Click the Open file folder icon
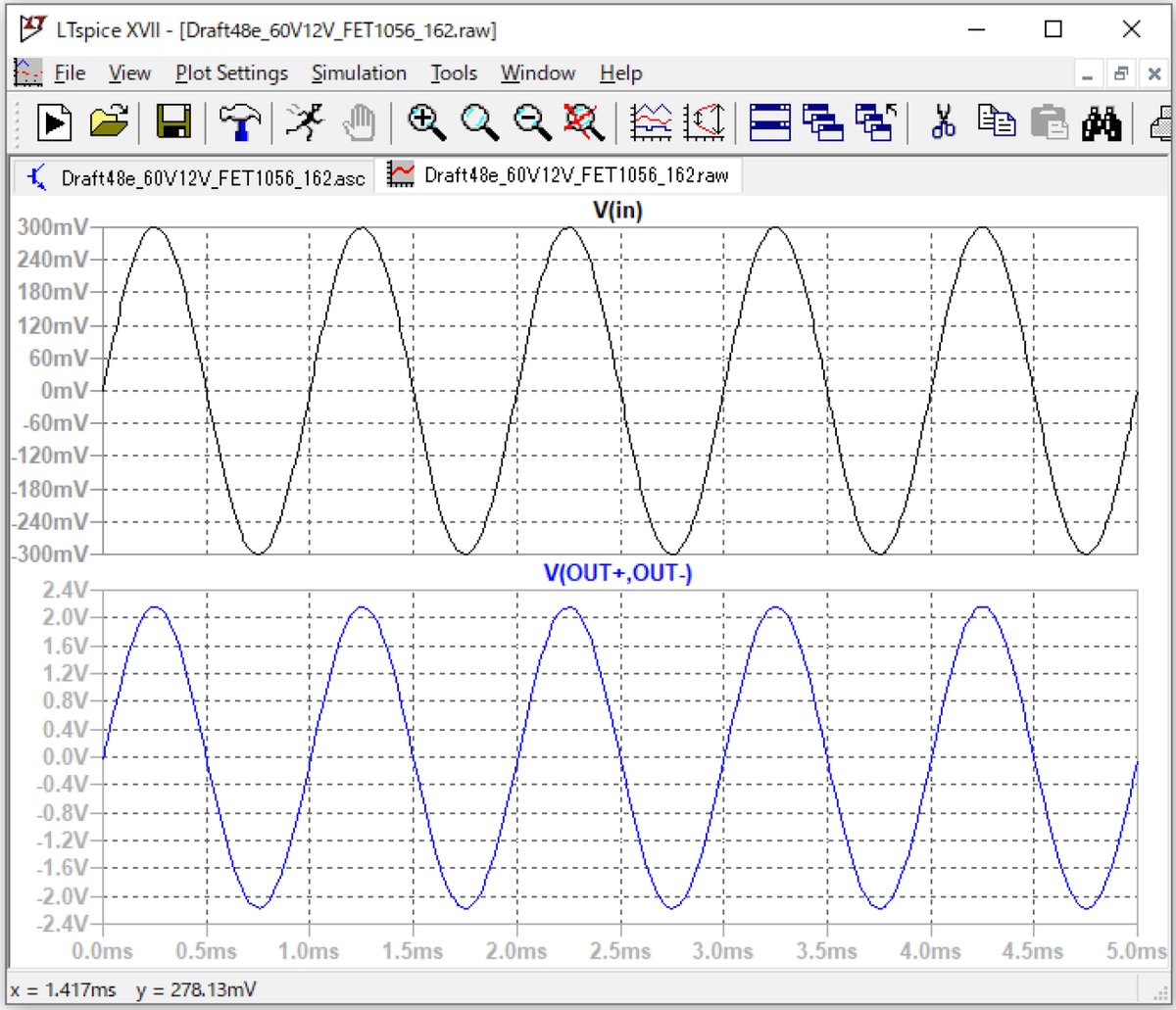Screen dimensions: 1176x1010 pos(109,121)
